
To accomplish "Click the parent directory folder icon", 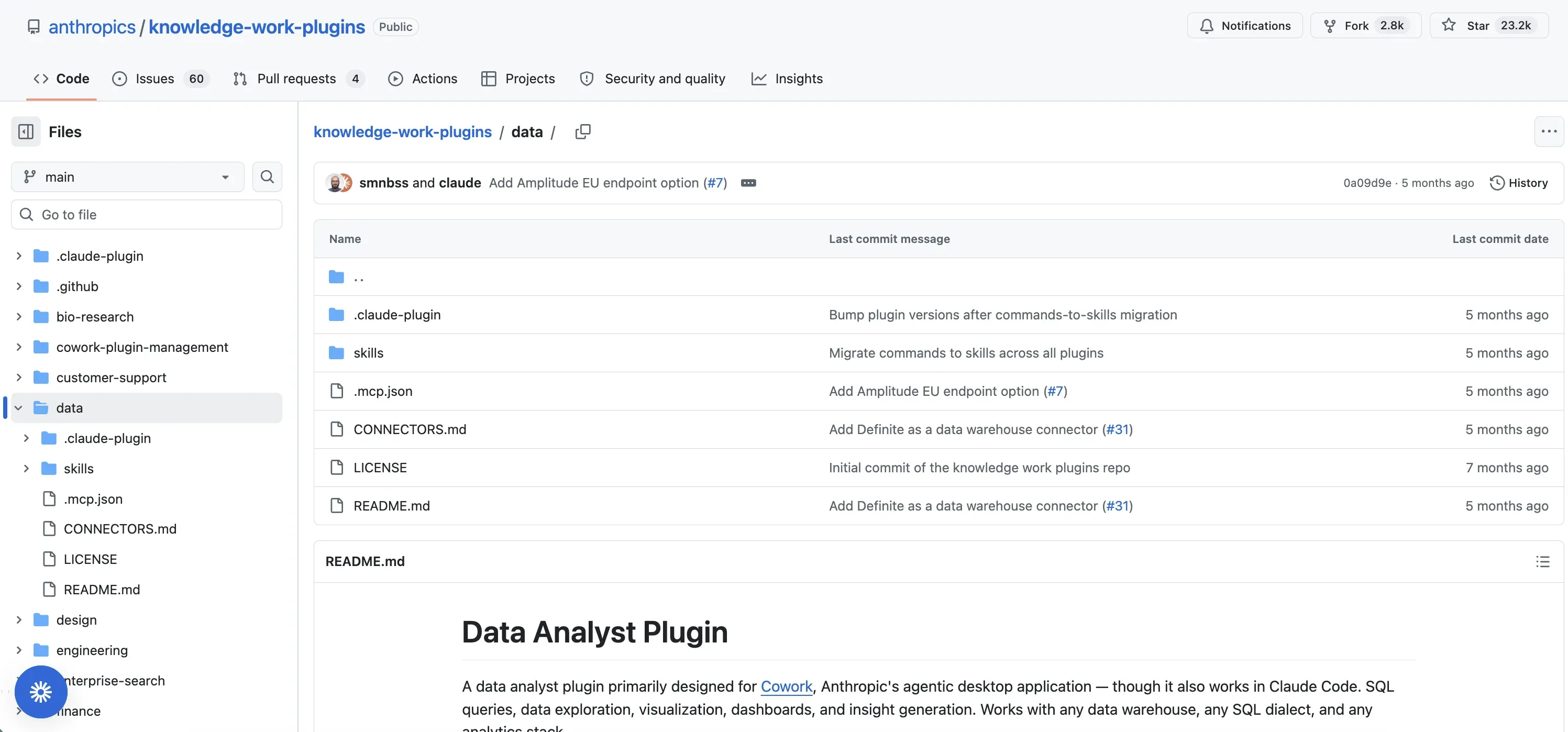I will [336, 277].
